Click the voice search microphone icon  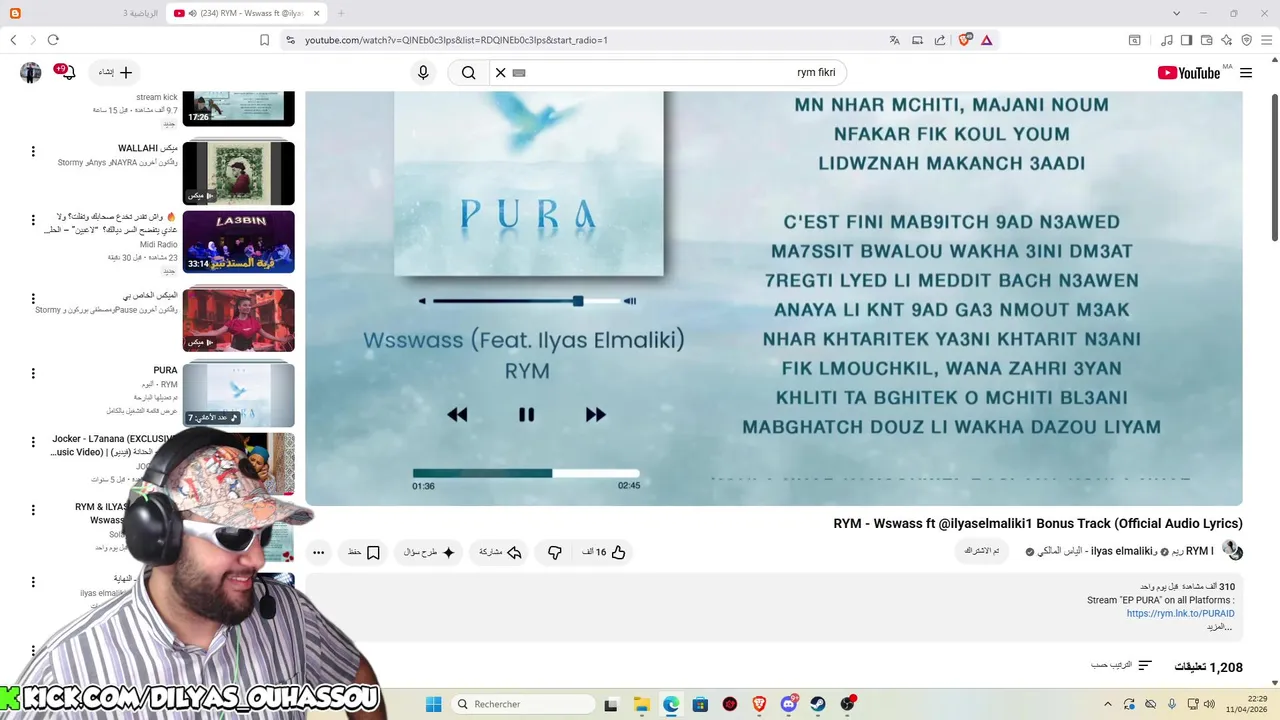(423, 72)
